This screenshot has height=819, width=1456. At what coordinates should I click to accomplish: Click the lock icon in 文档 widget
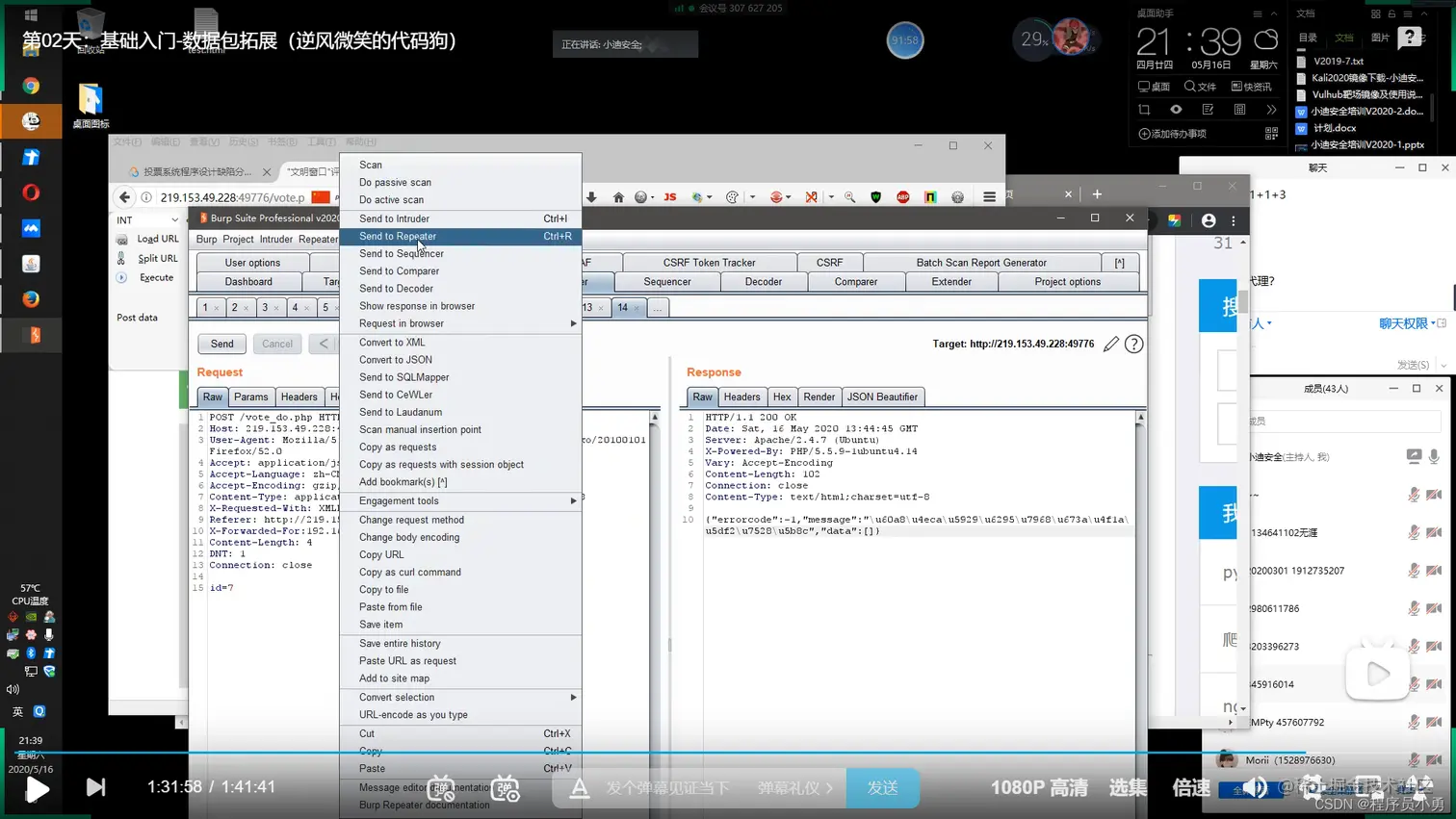pos(1393,13)
